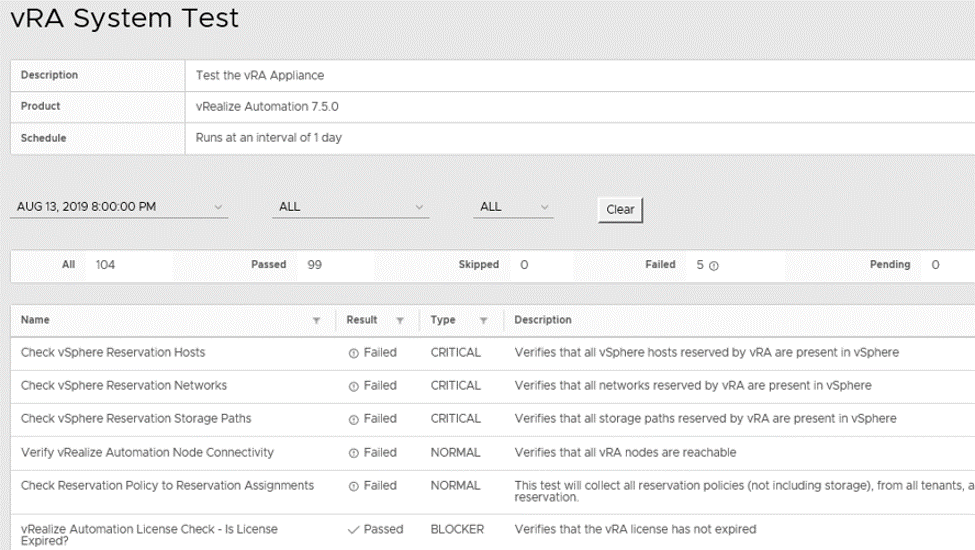Click failed icon for Check vSphere Reservation Hosts
The width and height of the screenshot is (975, 550).
[353, 353]
